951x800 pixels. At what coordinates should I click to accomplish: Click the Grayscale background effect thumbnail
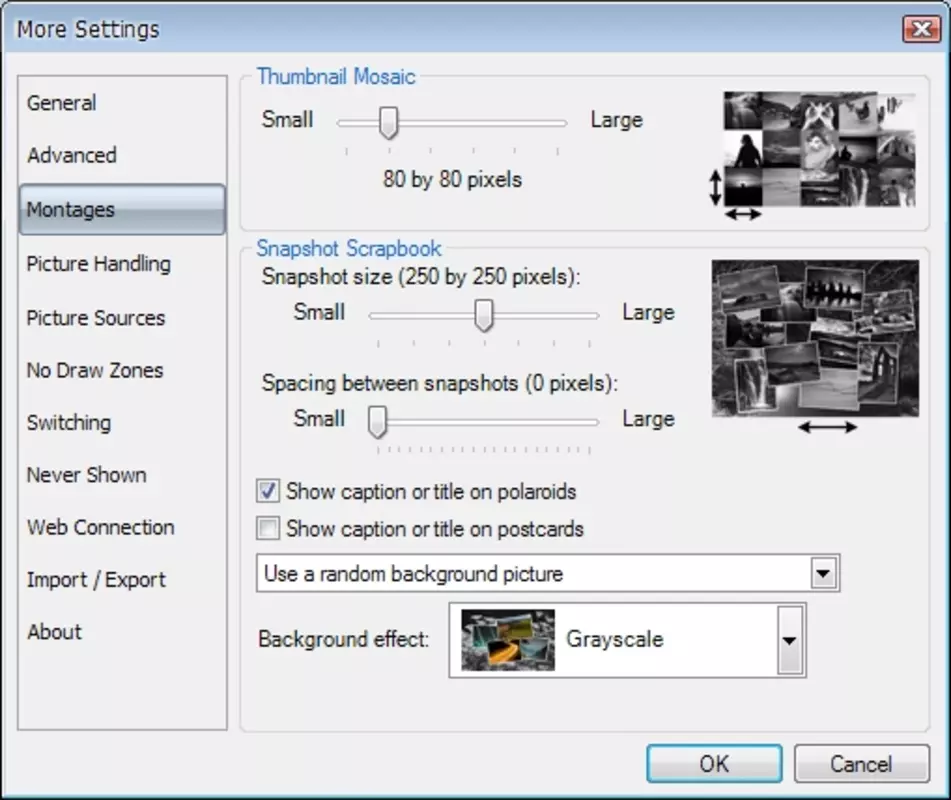[508, 640]
